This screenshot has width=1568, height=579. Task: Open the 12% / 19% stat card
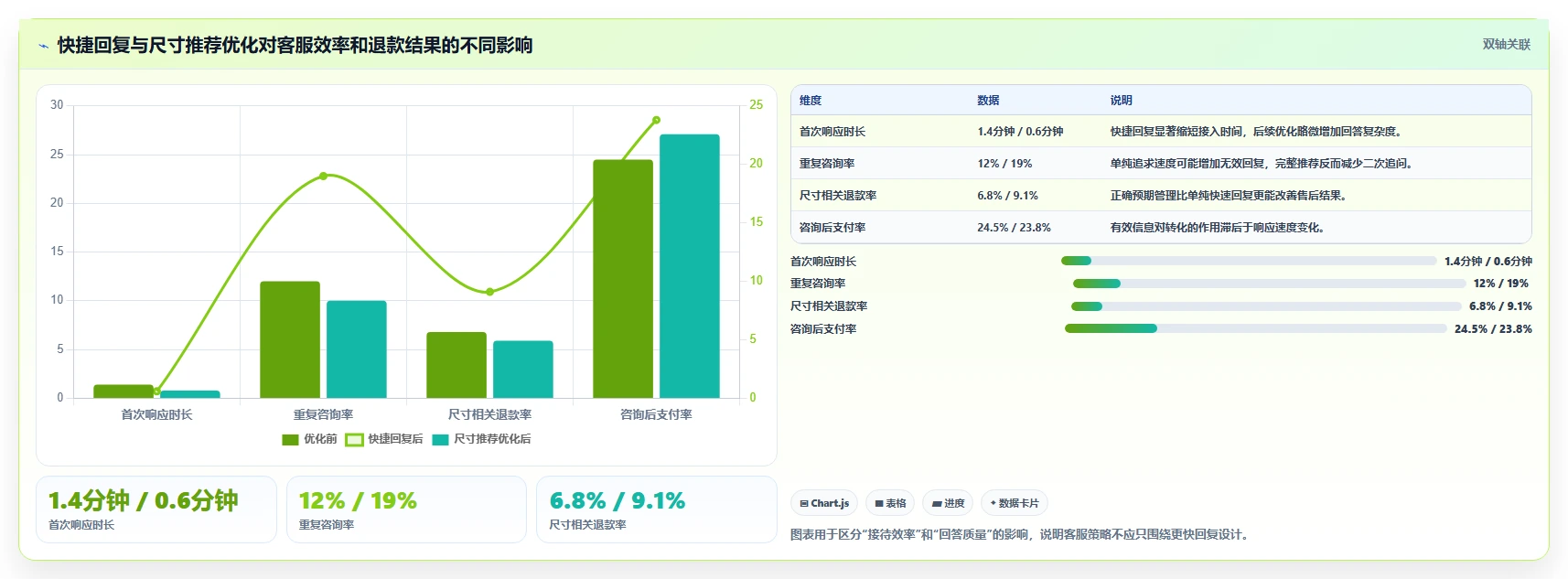tap(406, 509)
